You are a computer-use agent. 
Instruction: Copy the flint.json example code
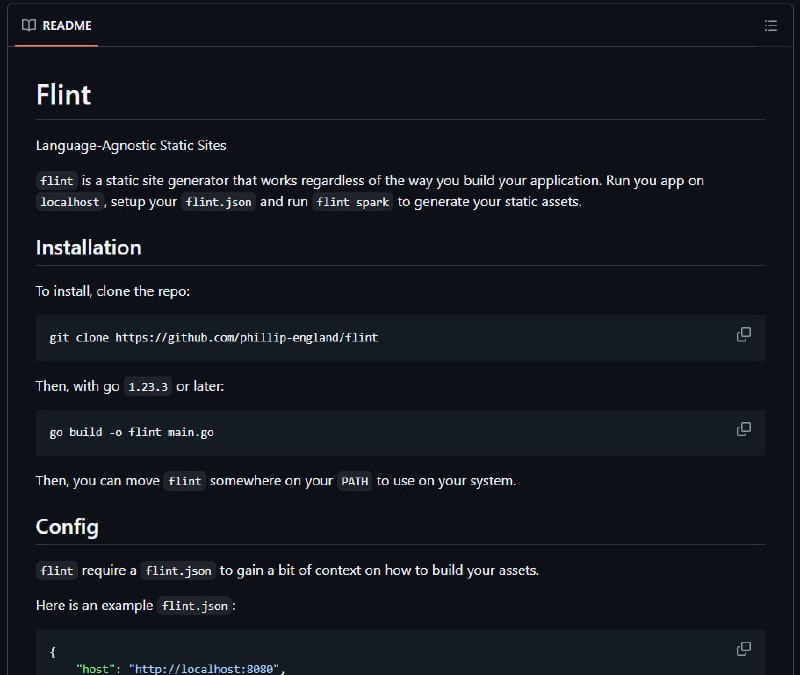[743, 649]
